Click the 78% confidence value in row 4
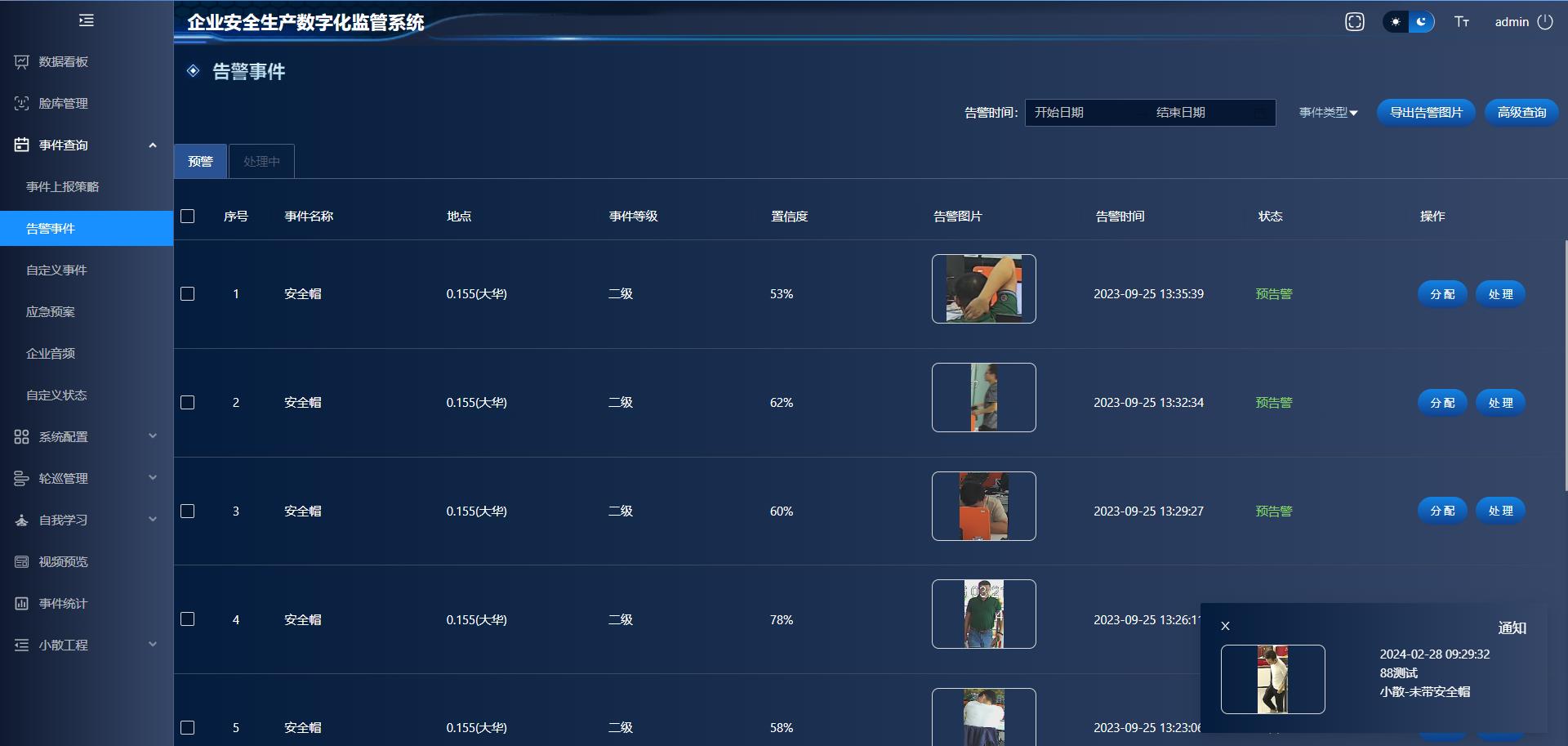This screenshot has width=1568, height=746. point(782,620)
